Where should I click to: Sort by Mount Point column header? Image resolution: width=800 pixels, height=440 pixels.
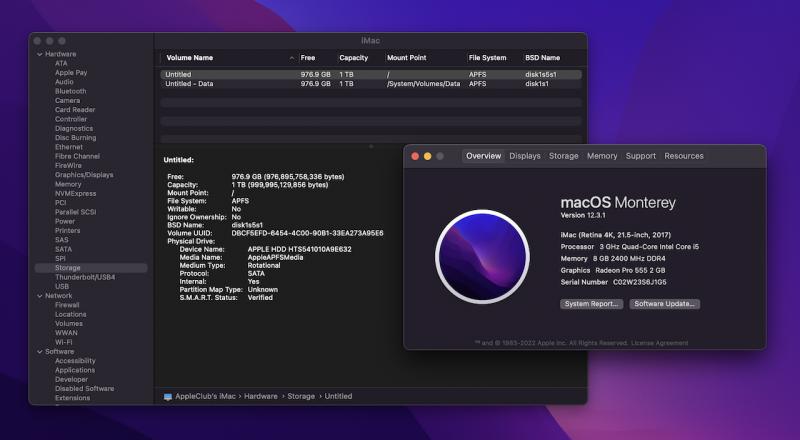[407, 58]
